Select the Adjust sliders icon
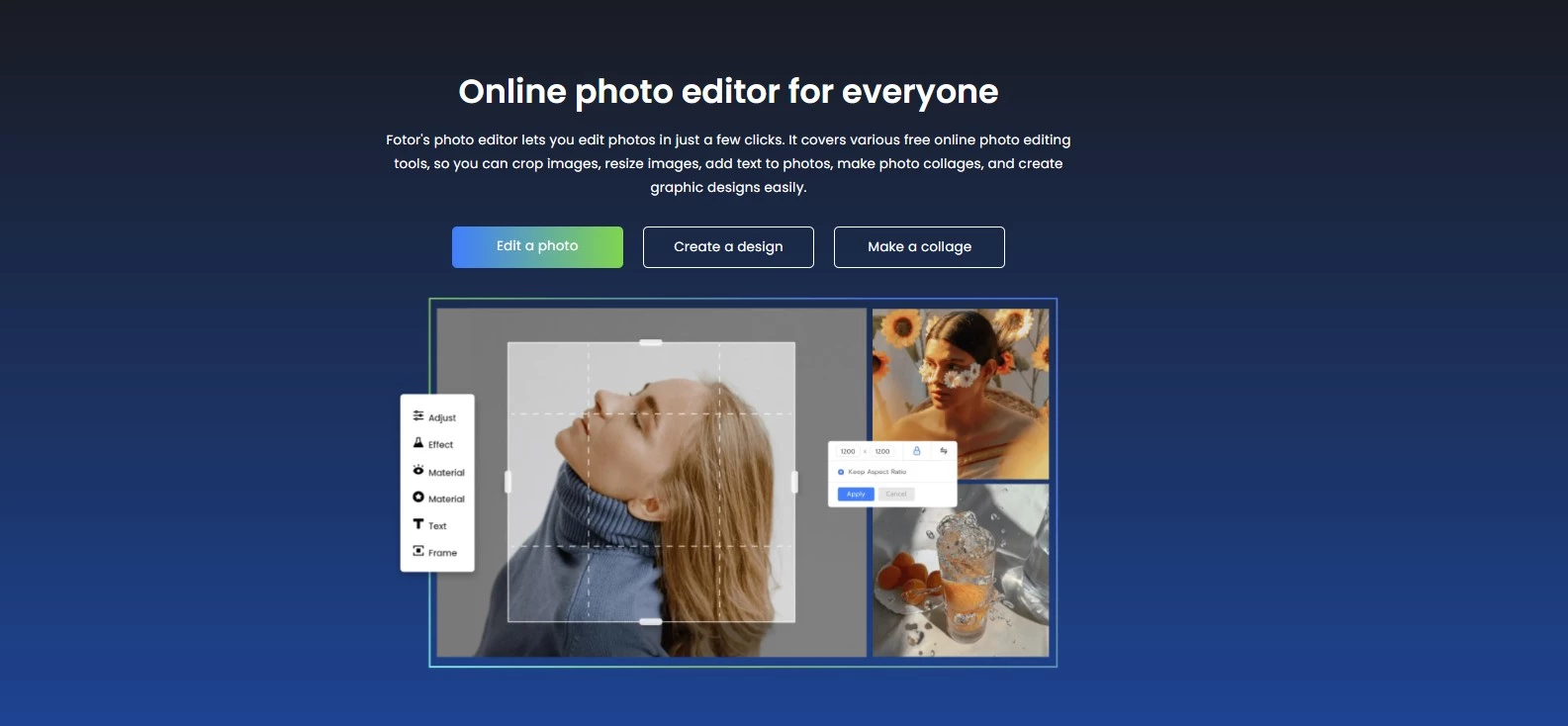Viewport: 1568px width, 726px height. 418,416
